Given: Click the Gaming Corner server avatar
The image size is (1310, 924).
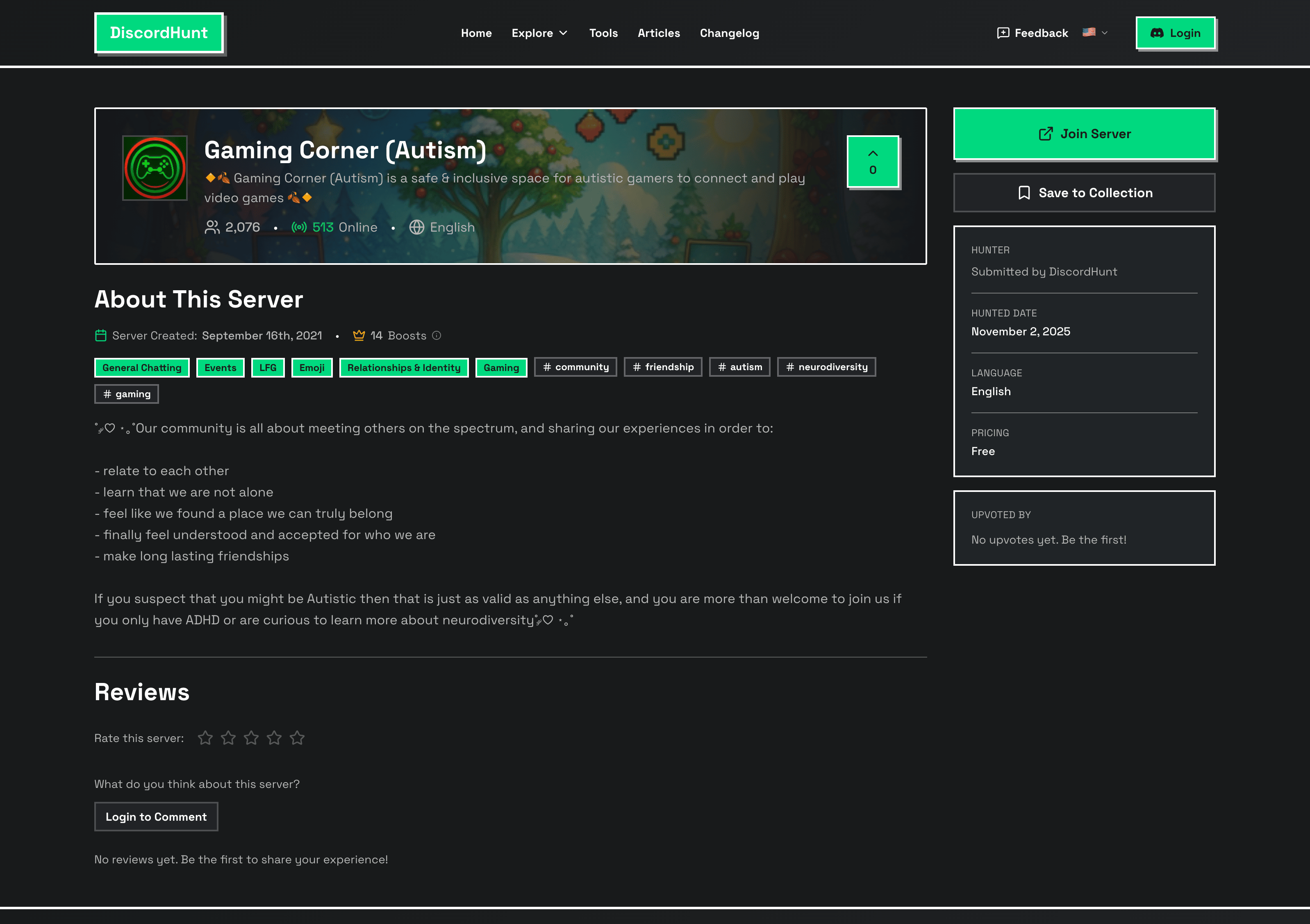Looking at the screenshot, I should [x=154, y=168].
